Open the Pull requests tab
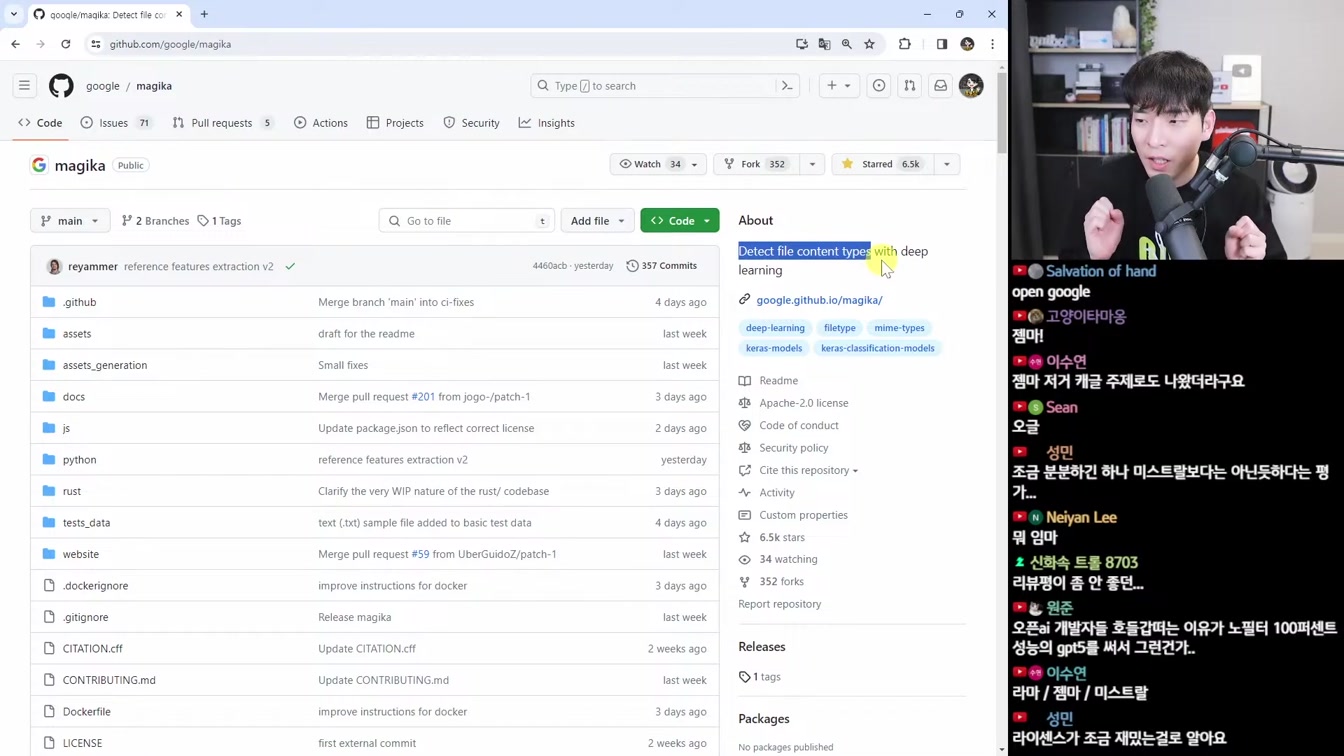This screenshot has width=1344, height=756. coord(223,123)
